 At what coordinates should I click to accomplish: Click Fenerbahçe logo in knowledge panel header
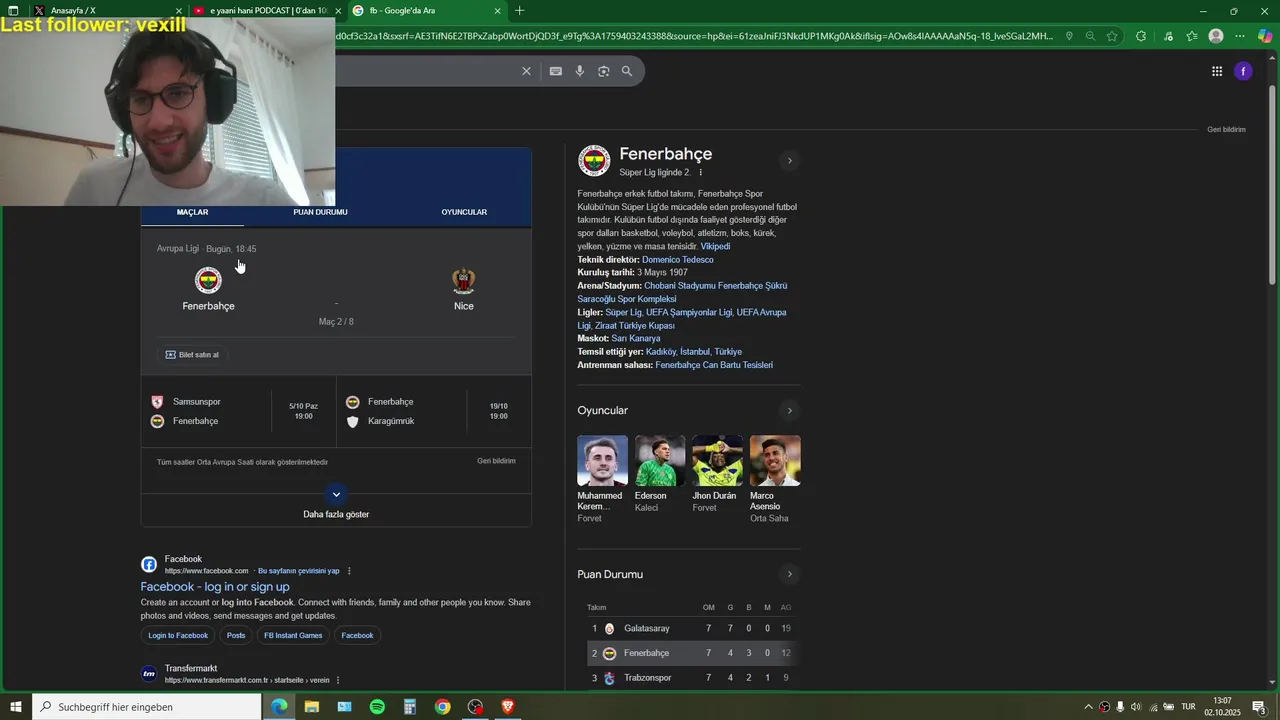point(594,161)
